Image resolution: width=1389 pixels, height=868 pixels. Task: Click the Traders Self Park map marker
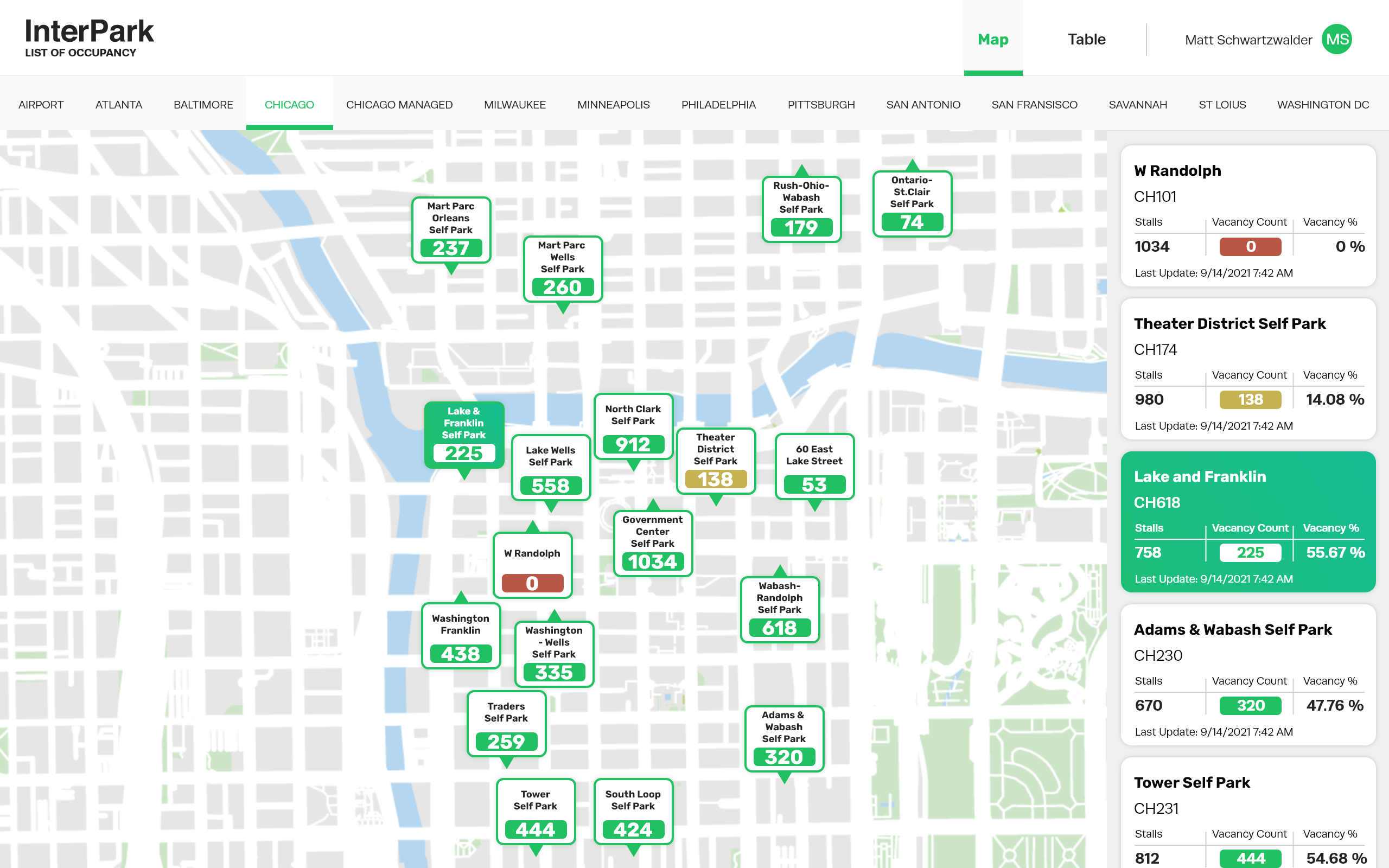click(506, 723)
